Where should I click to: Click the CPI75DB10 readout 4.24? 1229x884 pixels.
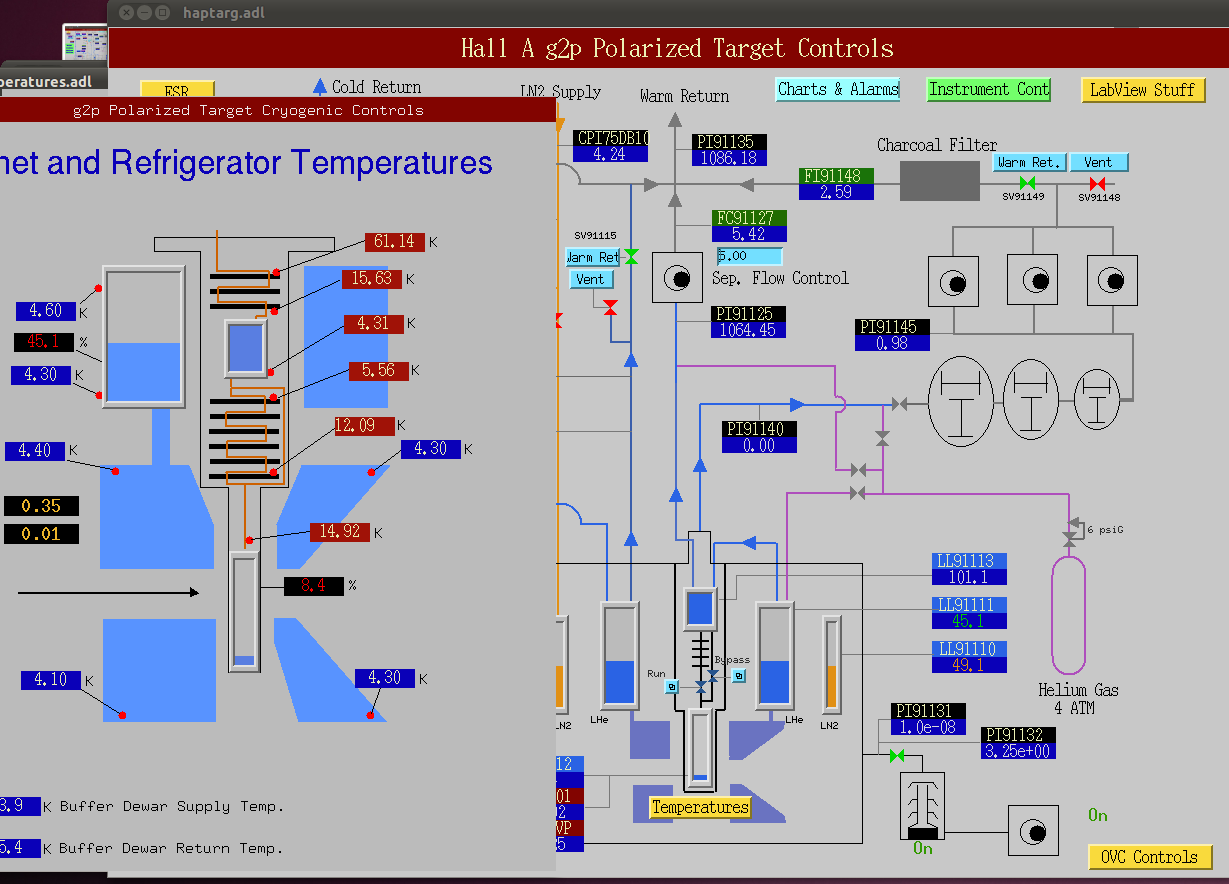point(610,154)
